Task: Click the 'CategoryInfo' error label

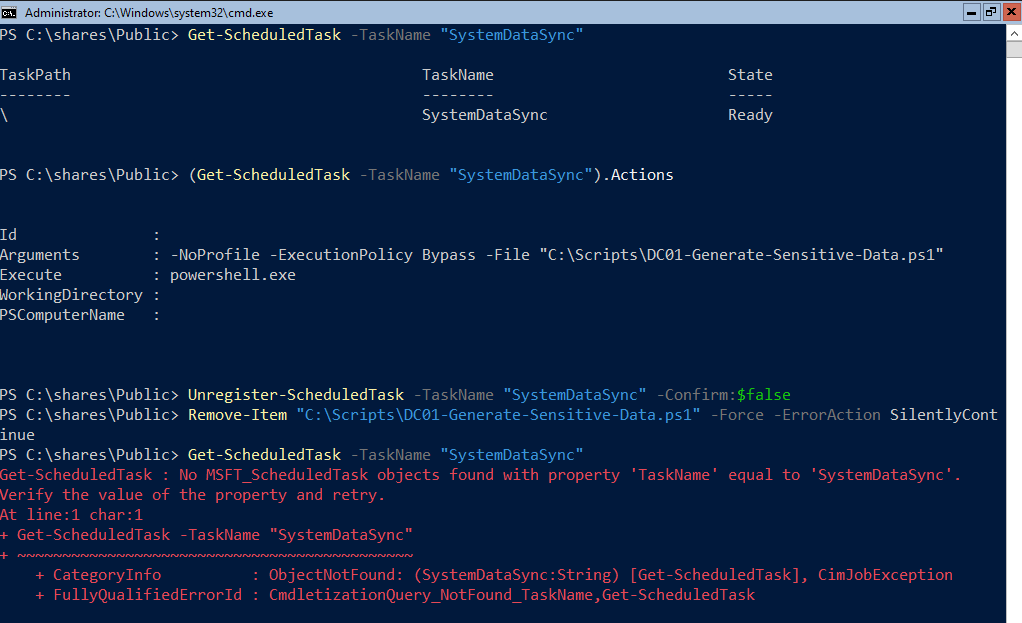Action: pos(107,575)
